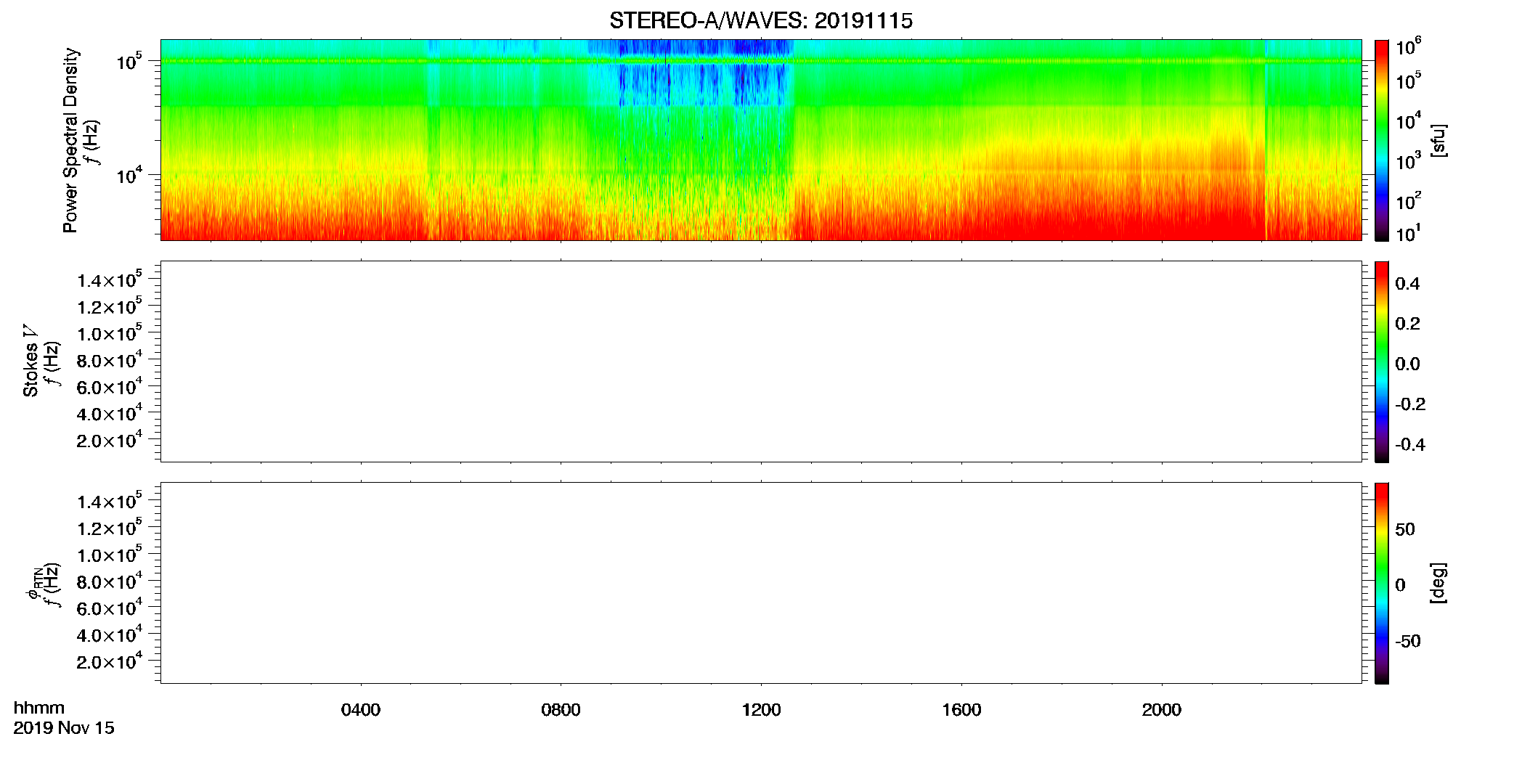Click the Power Spectral Density color bar
This screenshot has height=784, width=1522.
coord(1382,140)
